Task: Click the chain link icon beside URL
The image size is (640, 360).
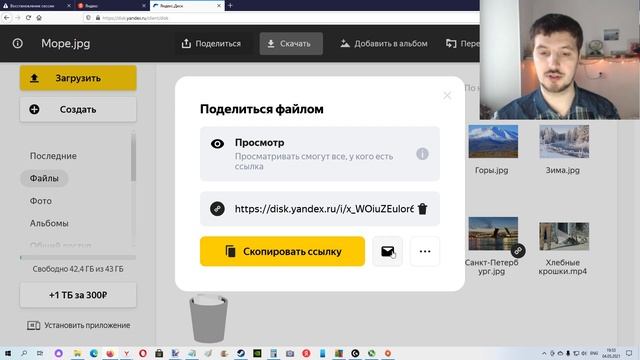Action: 217,209
